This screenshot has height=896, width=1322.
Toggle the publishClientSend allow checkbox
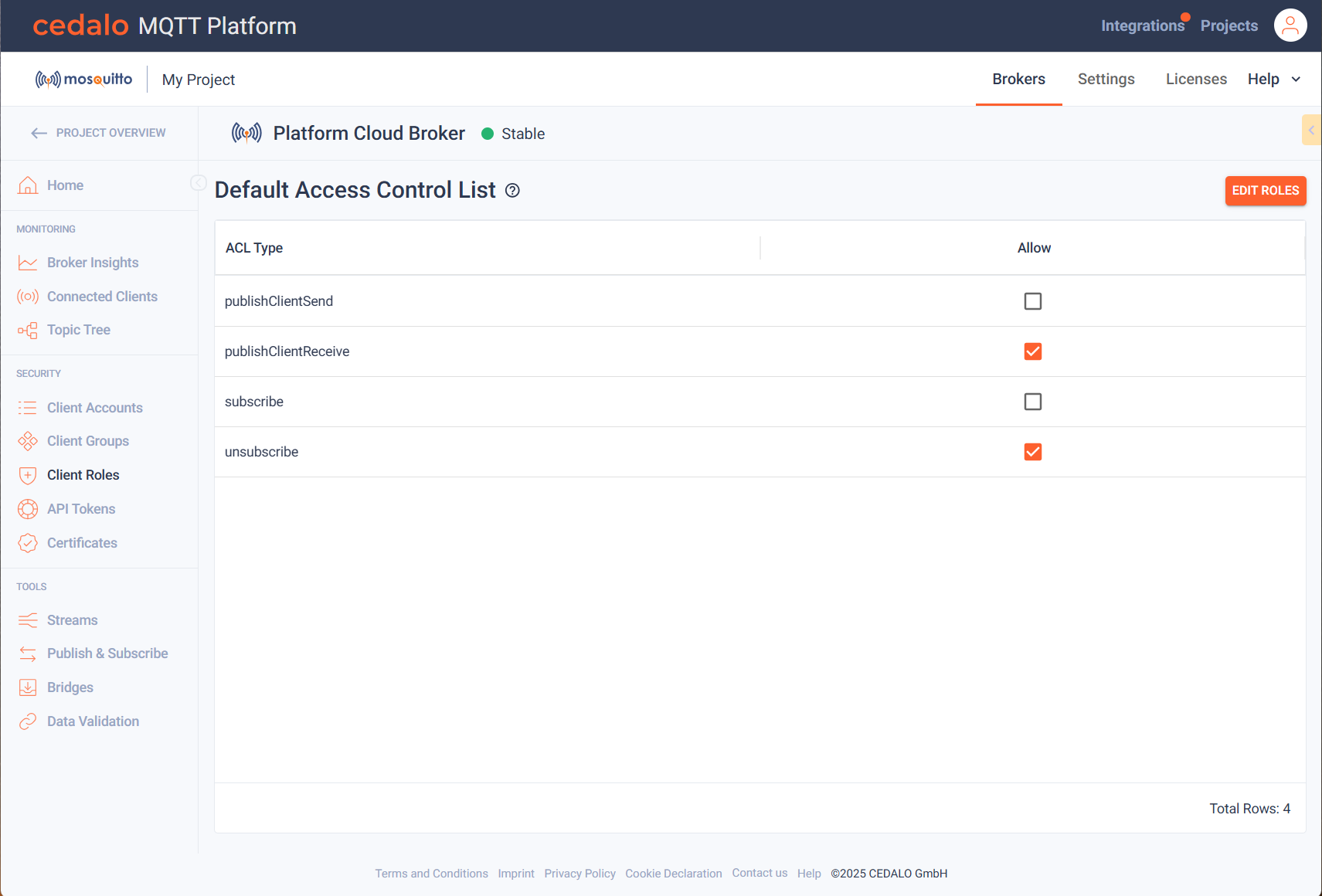click(1033, 301)
